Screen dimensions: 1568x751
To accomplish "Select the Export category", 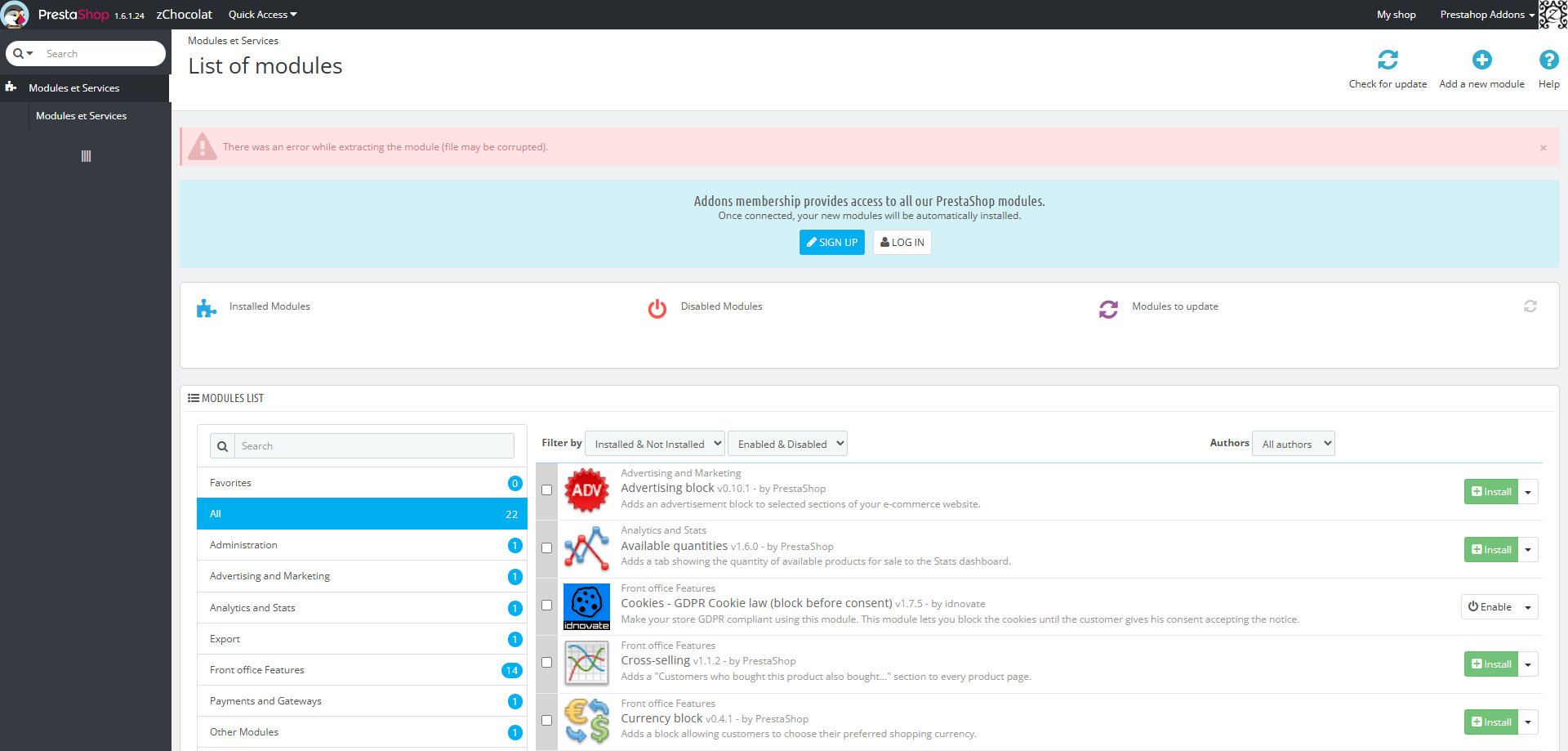I will tap(362, 639).
